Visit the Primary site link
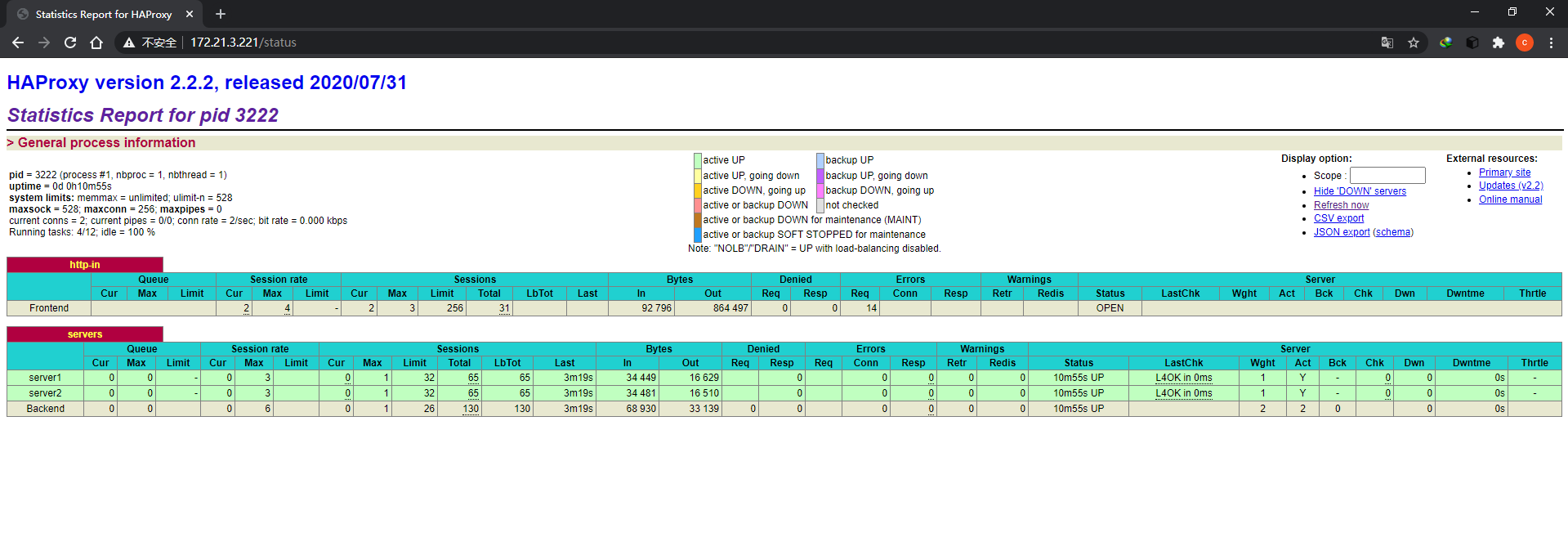Screen dimensions: 1568x551 pos(1504,172)
